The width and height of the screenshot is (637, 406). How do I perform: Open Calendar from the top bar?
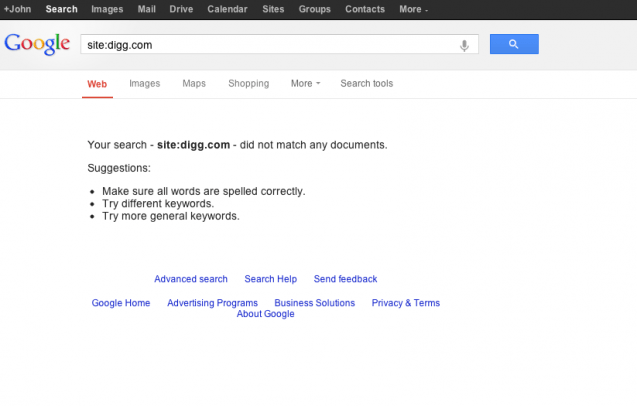(x=227, y=9)
